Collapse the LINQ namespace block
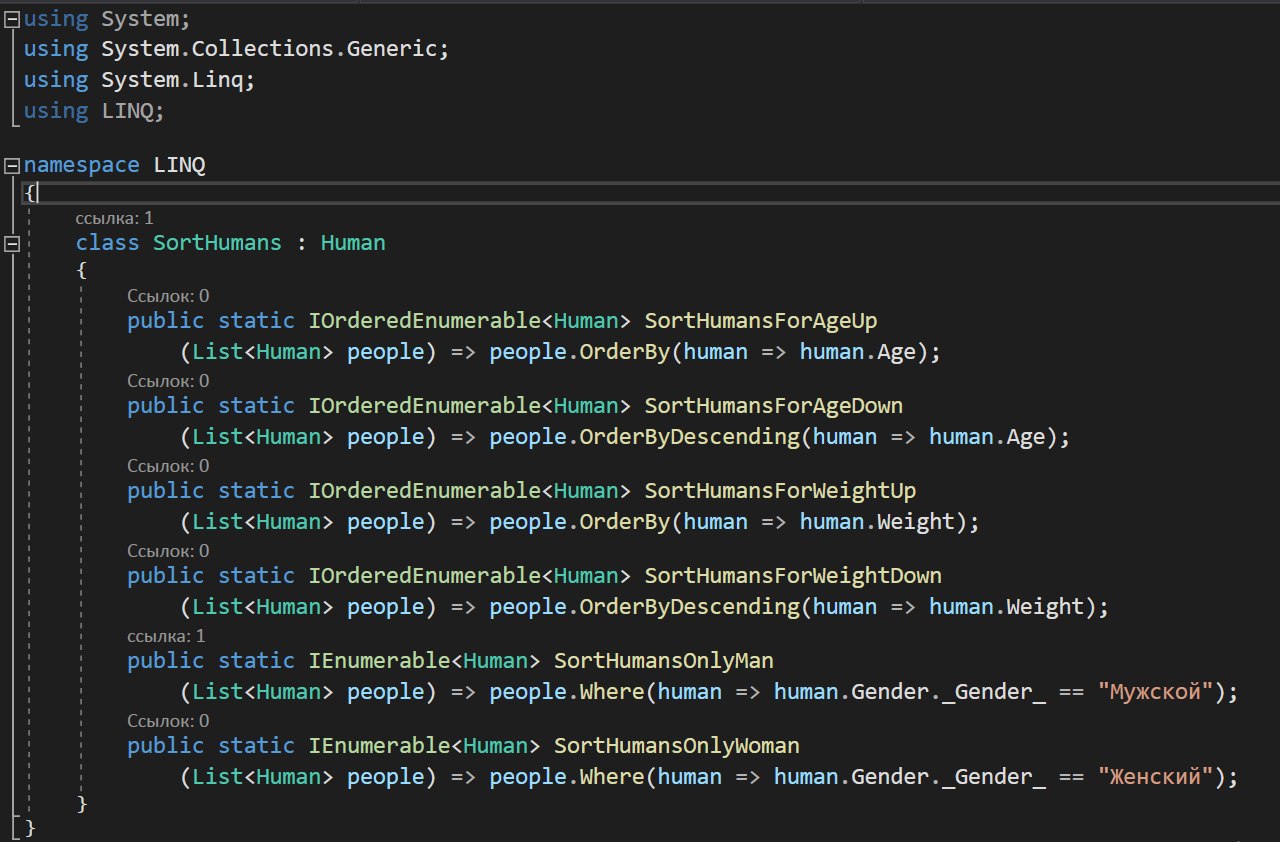The width and height of the screenshot is (1280, 842). (x=11, y=165)
